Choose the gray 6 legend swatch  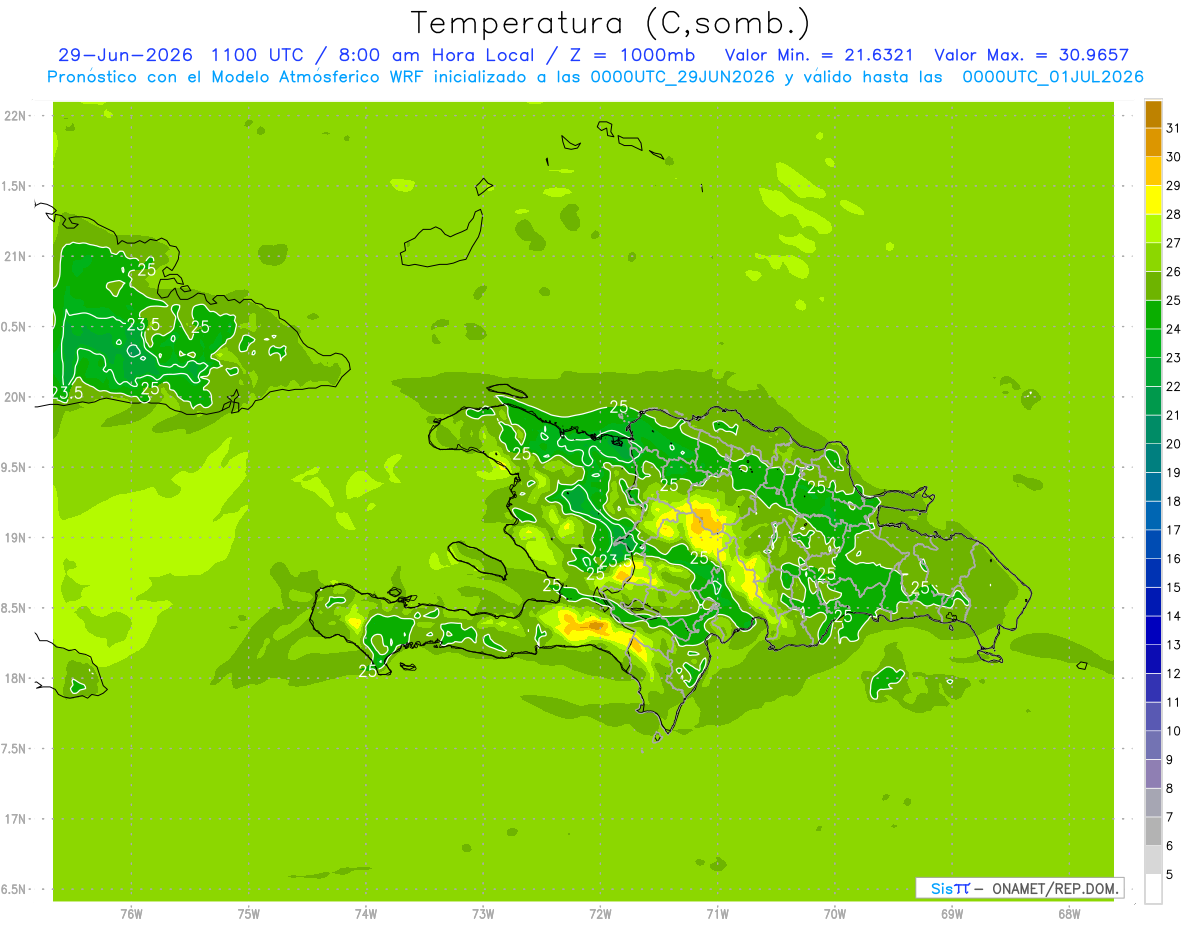(x=1153, y=831)
